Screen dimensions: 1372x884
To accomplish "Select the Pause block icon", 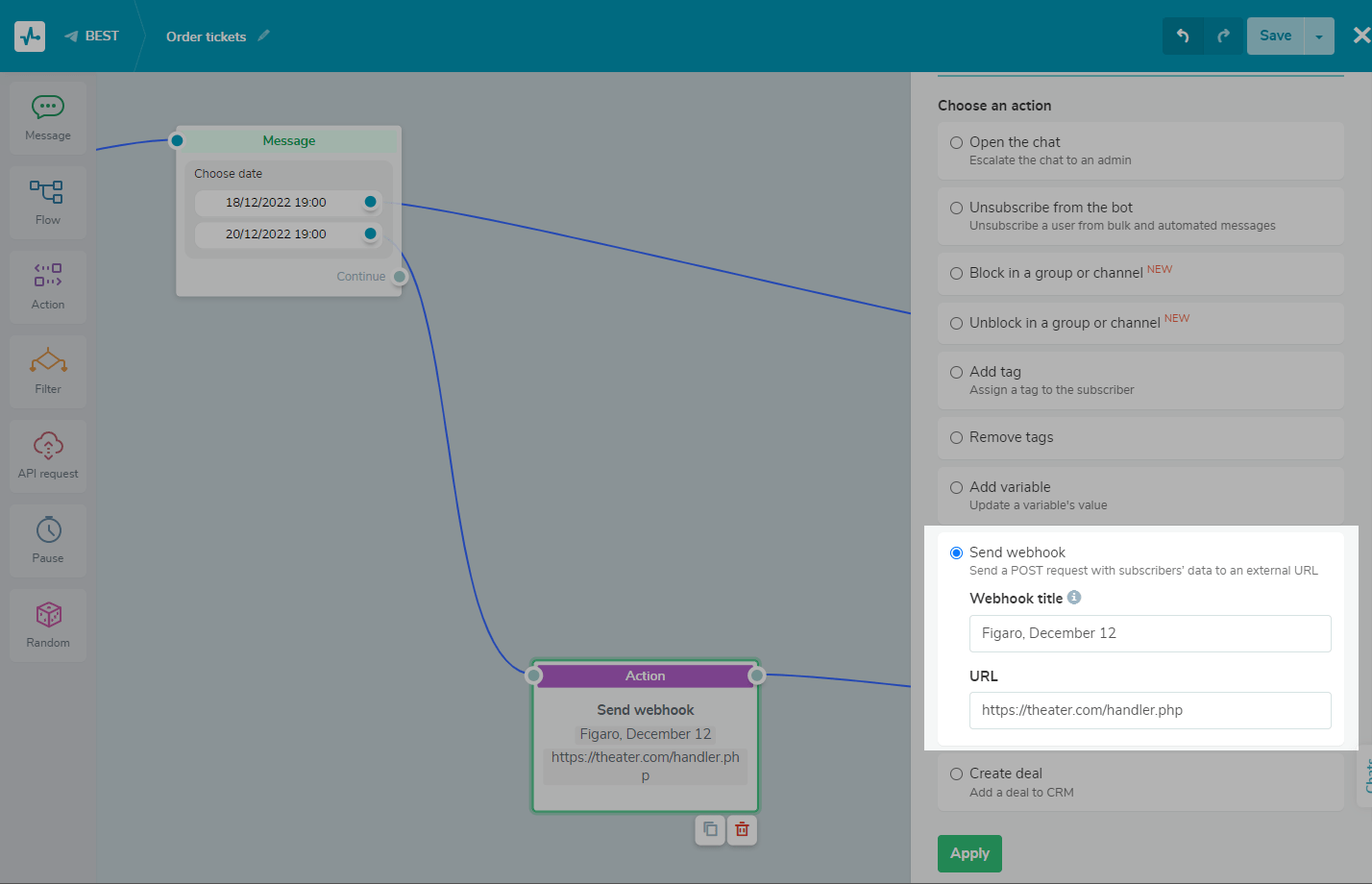I will [48, 540].
